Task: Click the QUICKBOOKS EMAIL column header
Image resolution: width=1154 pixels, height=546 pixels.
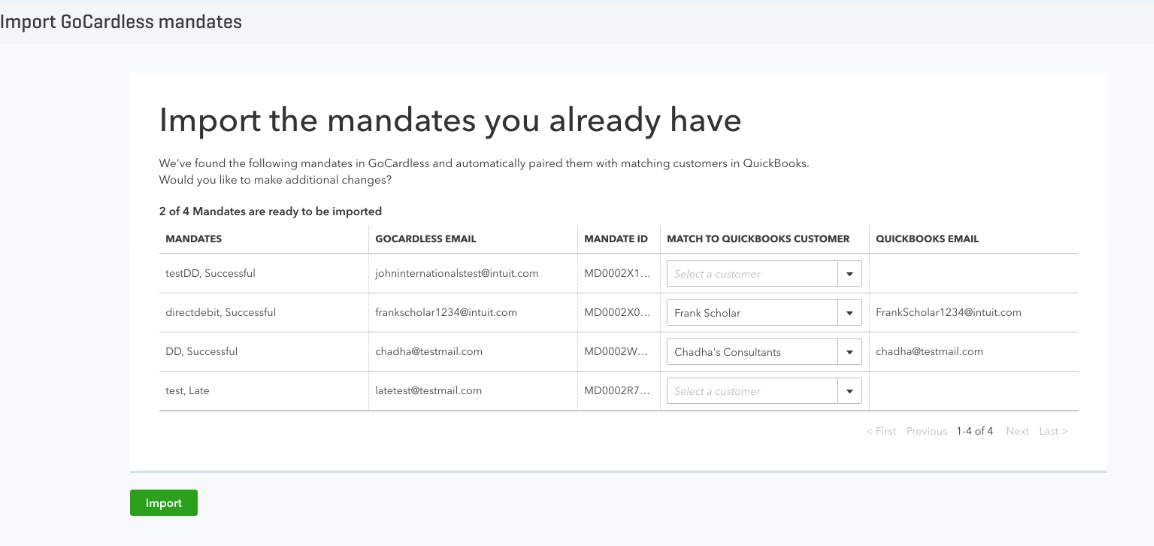Action: click(x=927, y=239)
